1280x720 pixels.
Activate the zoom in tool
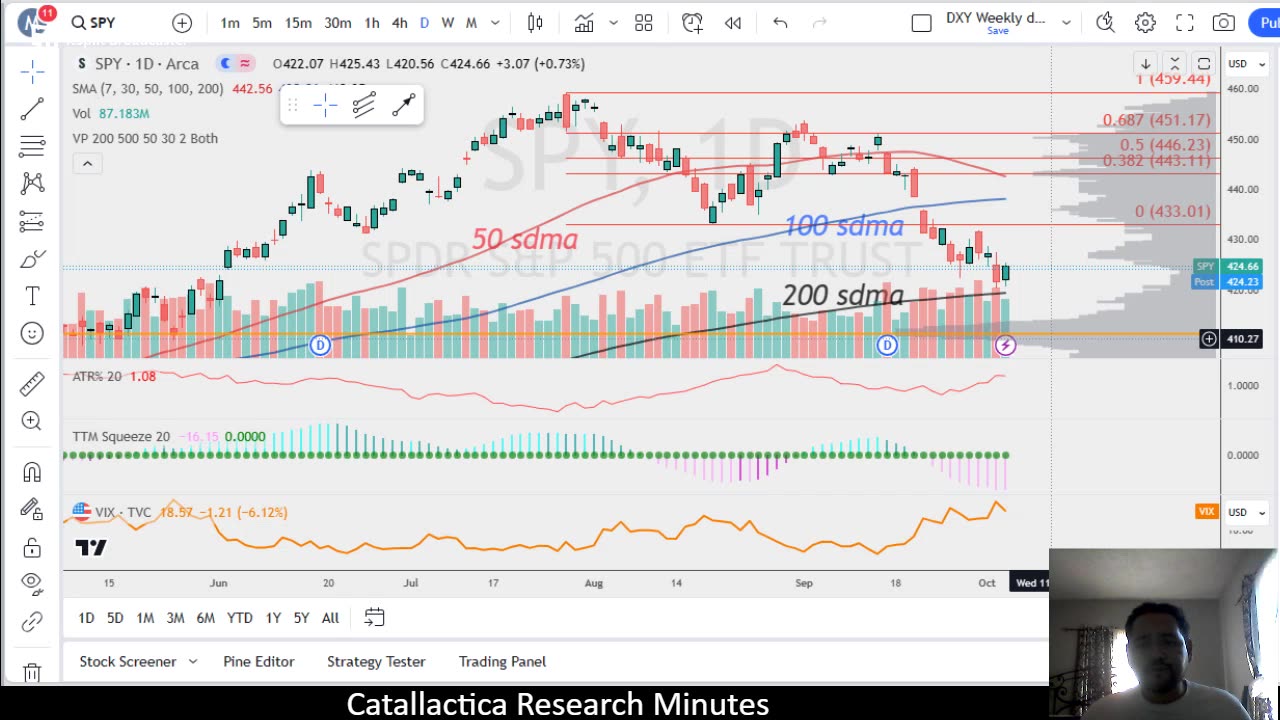(32, 421)
